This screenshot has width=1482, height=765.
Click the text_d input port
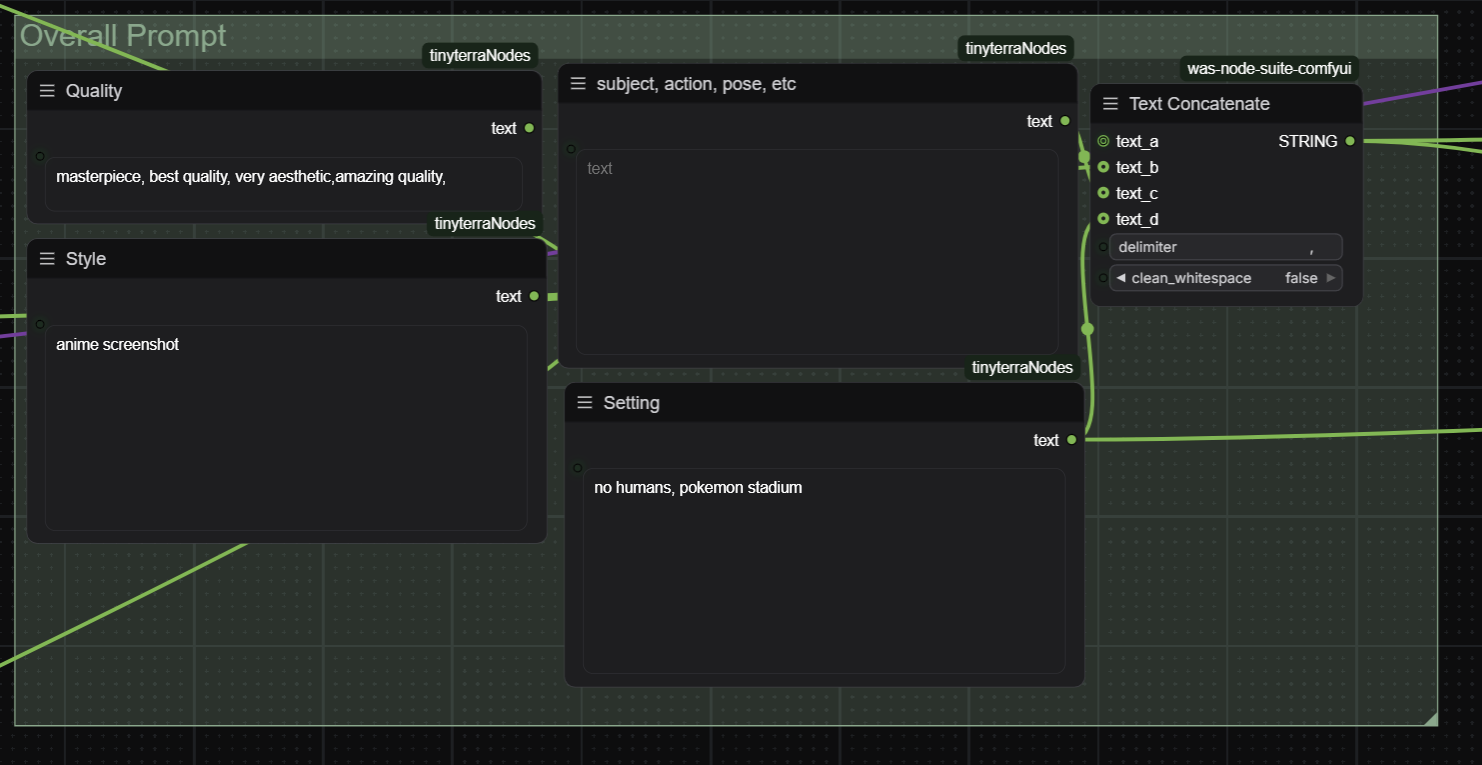point(1103,219)
